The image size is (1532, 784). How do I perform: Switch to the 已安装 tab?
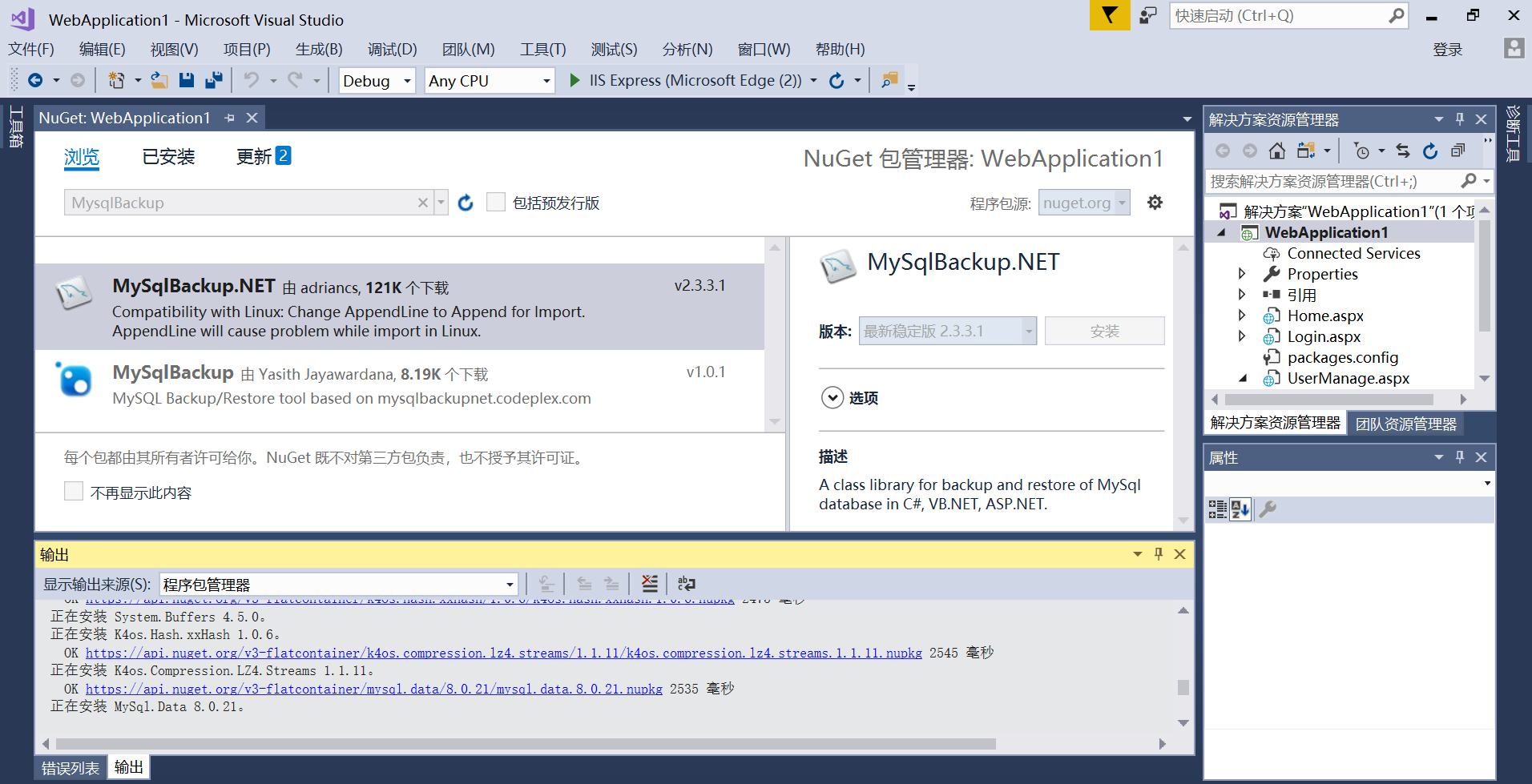pyautogui.click(x=168, y=157)
